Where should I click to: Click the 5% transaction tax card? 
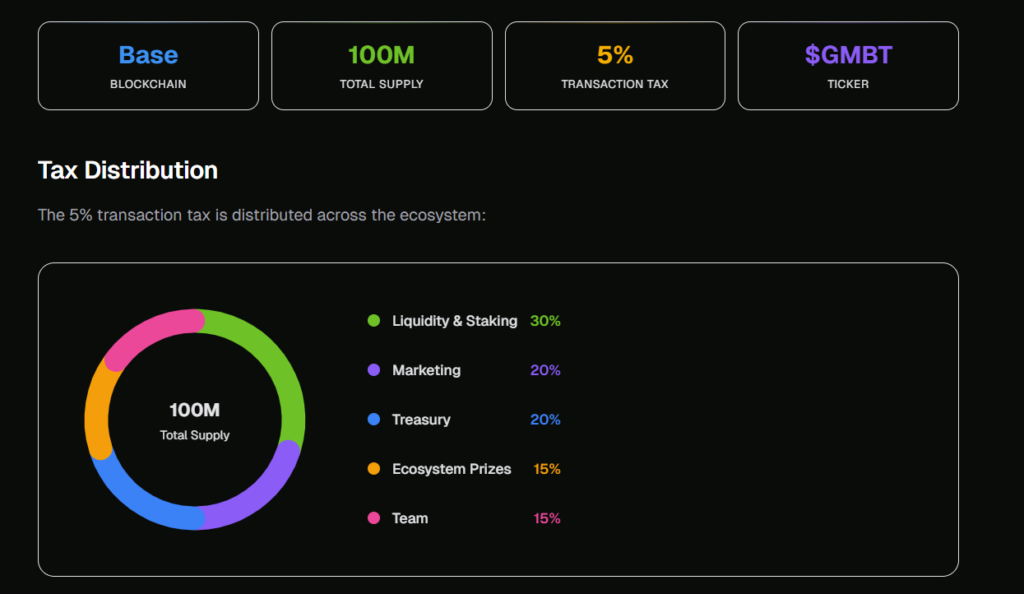click(615, 66)
